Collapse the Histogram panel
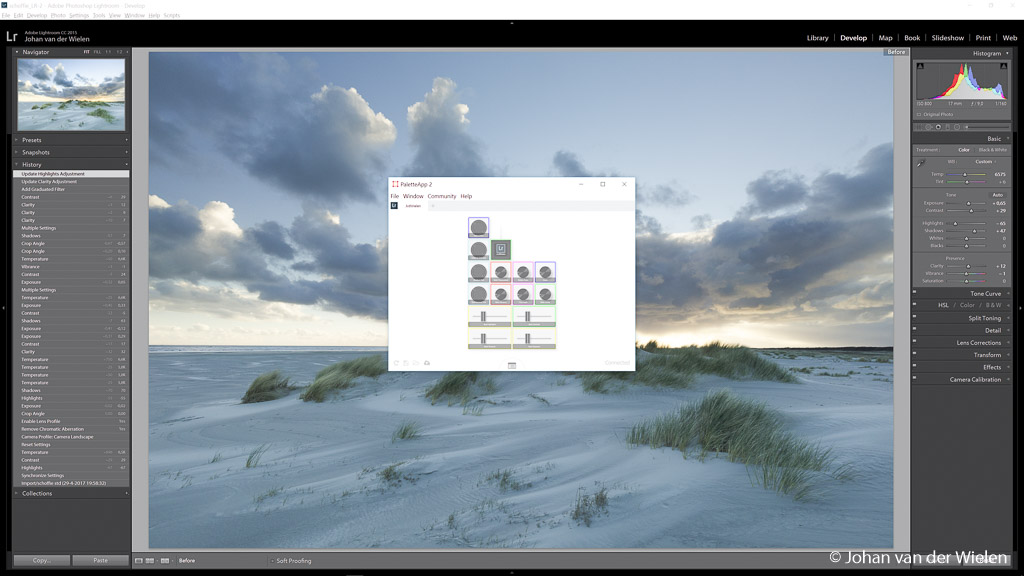 tap(1008, 54)
